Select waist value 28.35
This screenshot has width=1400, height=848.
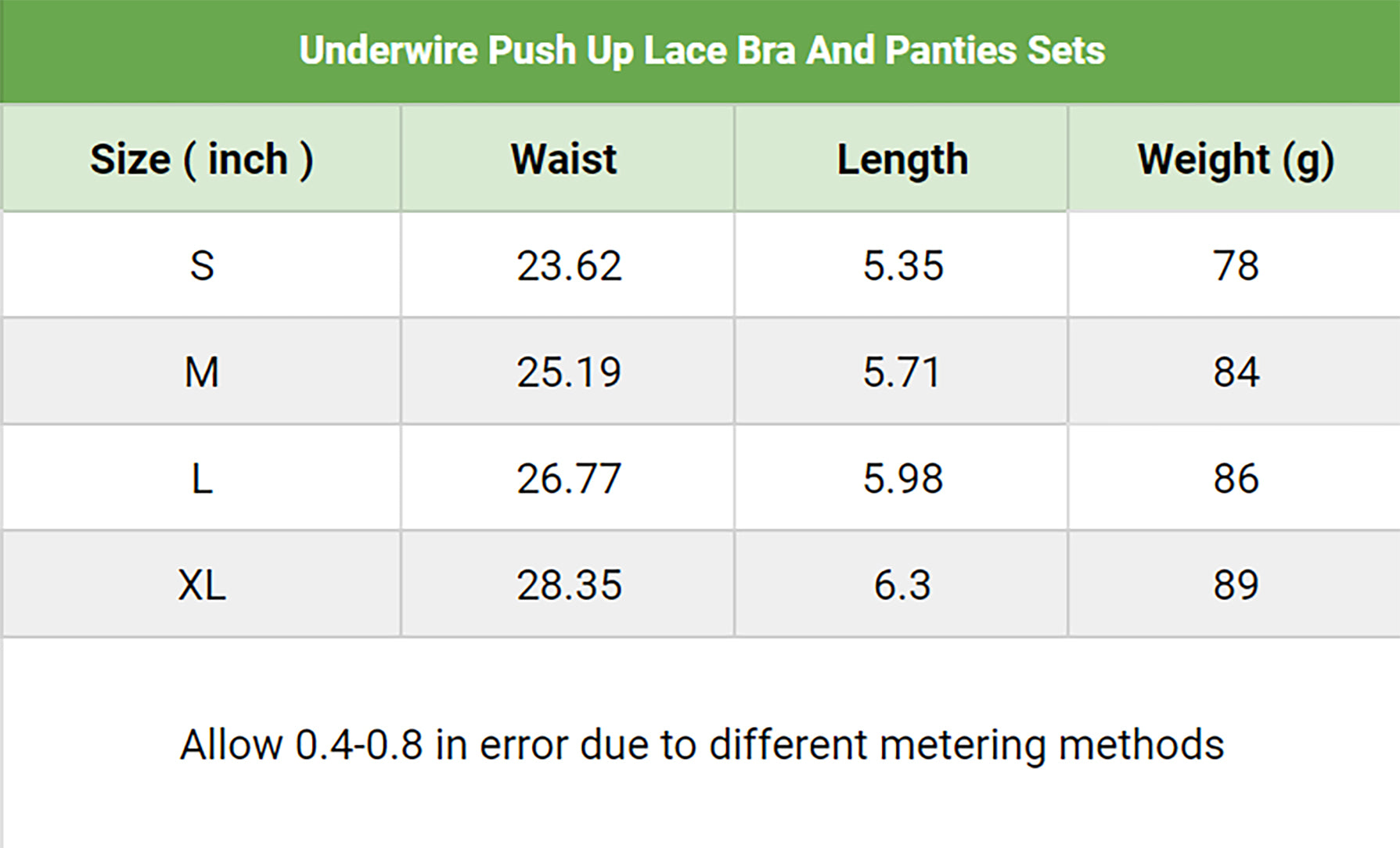569,584
